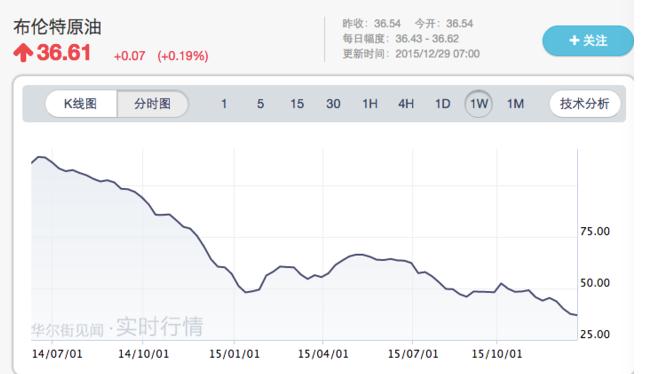Click the +0.07 price change value

click(x=130, y=56)
